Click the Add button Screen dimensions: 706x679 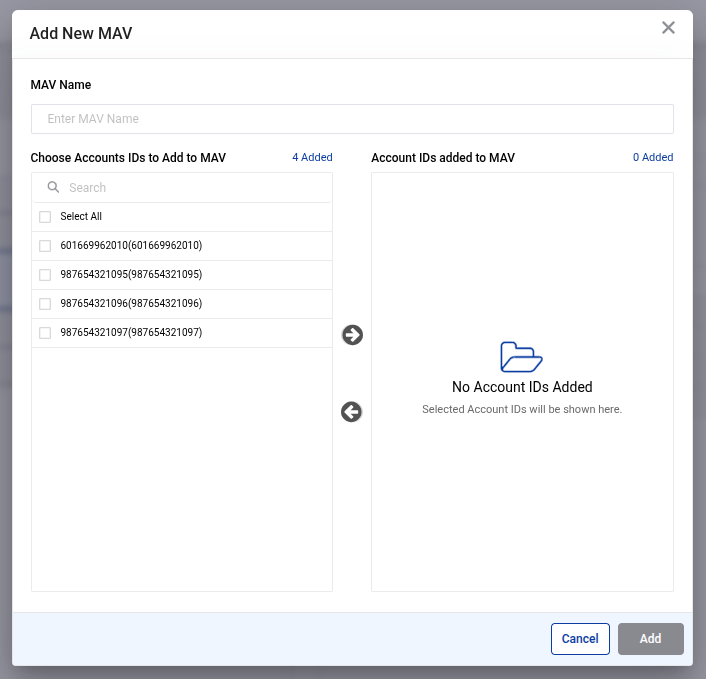tap(650, 639)
